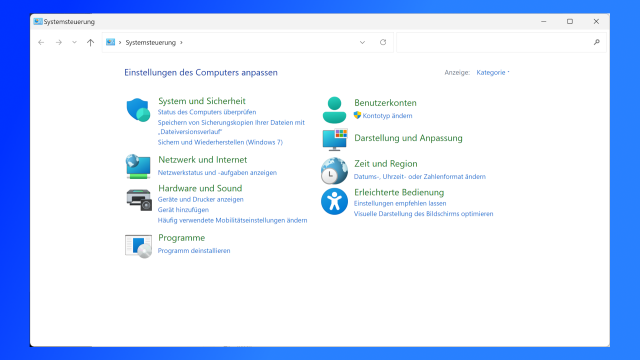Image resolution: width=640 pixels, height=360 pixels.
Task: Go up one folder level
Action: pos(91,42)
